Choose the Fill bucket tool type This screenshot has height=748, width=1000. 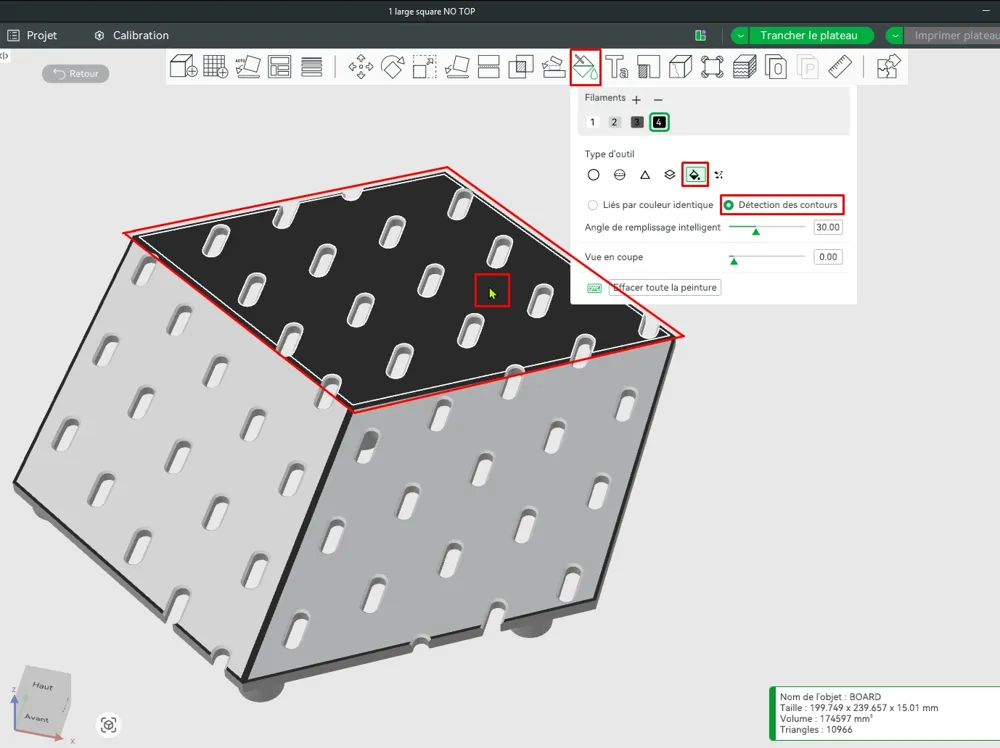tap(695, 174)
